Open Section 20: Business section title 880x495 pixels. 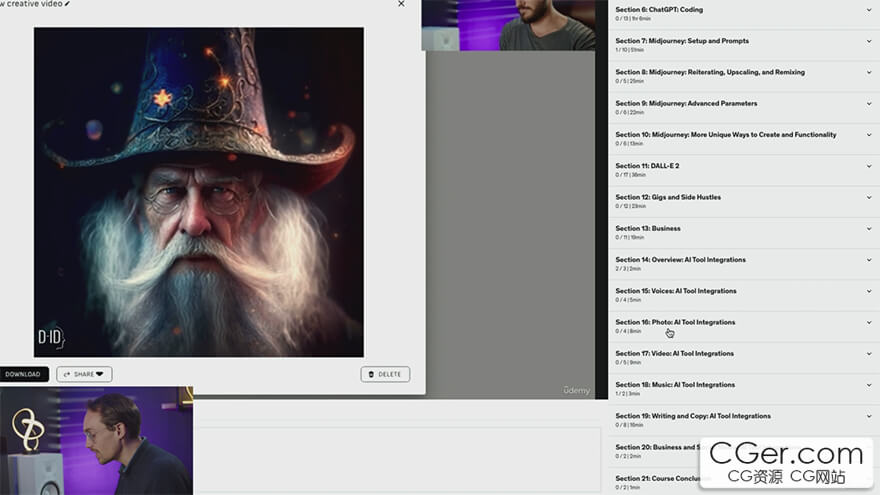[x=657, y=447]
